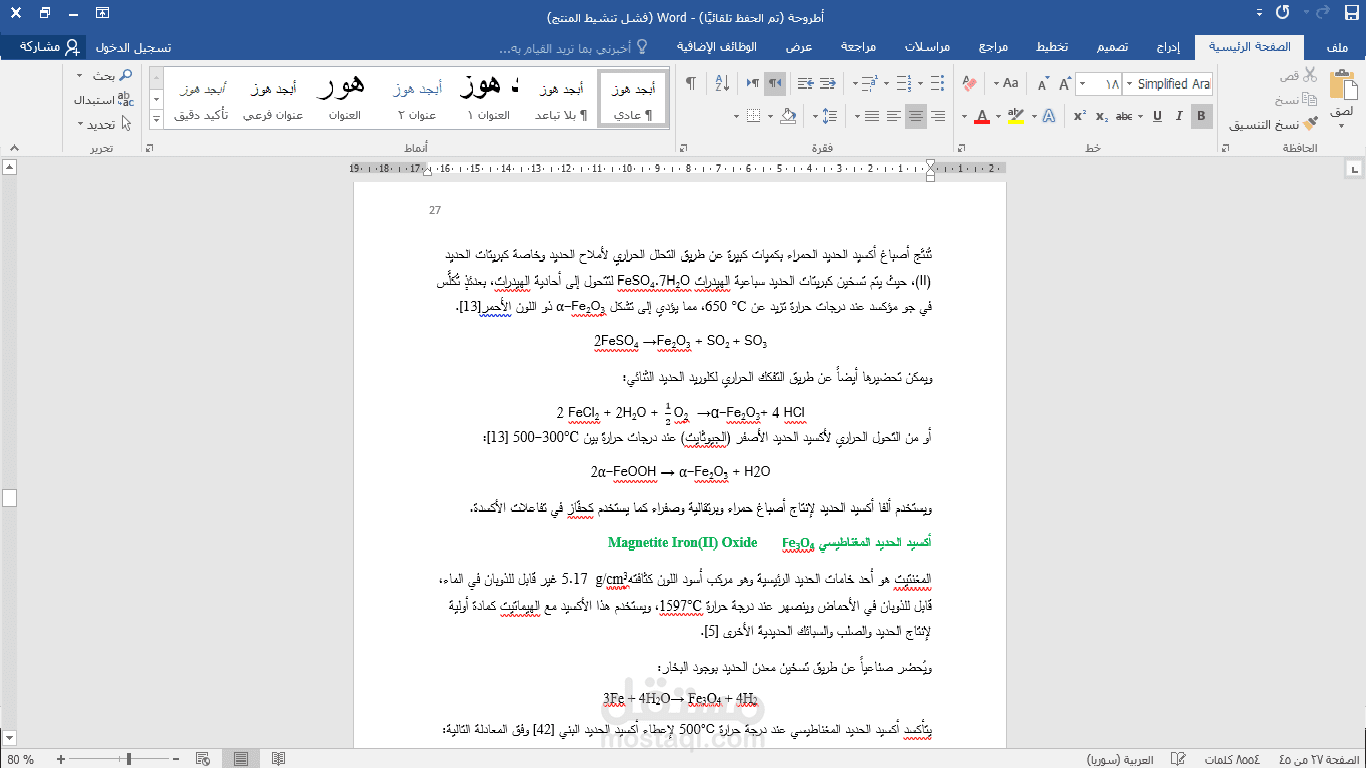
Task: Justify the paragraph text
Action: coord(872,116)
